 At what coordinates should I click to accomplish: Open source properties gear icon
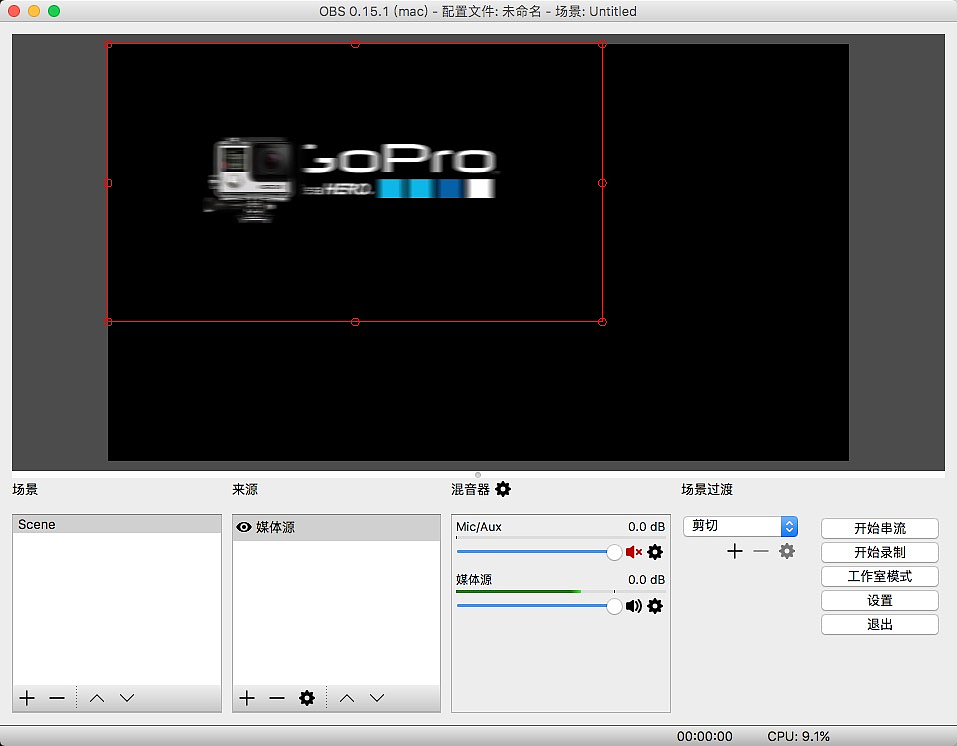[307, 698]
